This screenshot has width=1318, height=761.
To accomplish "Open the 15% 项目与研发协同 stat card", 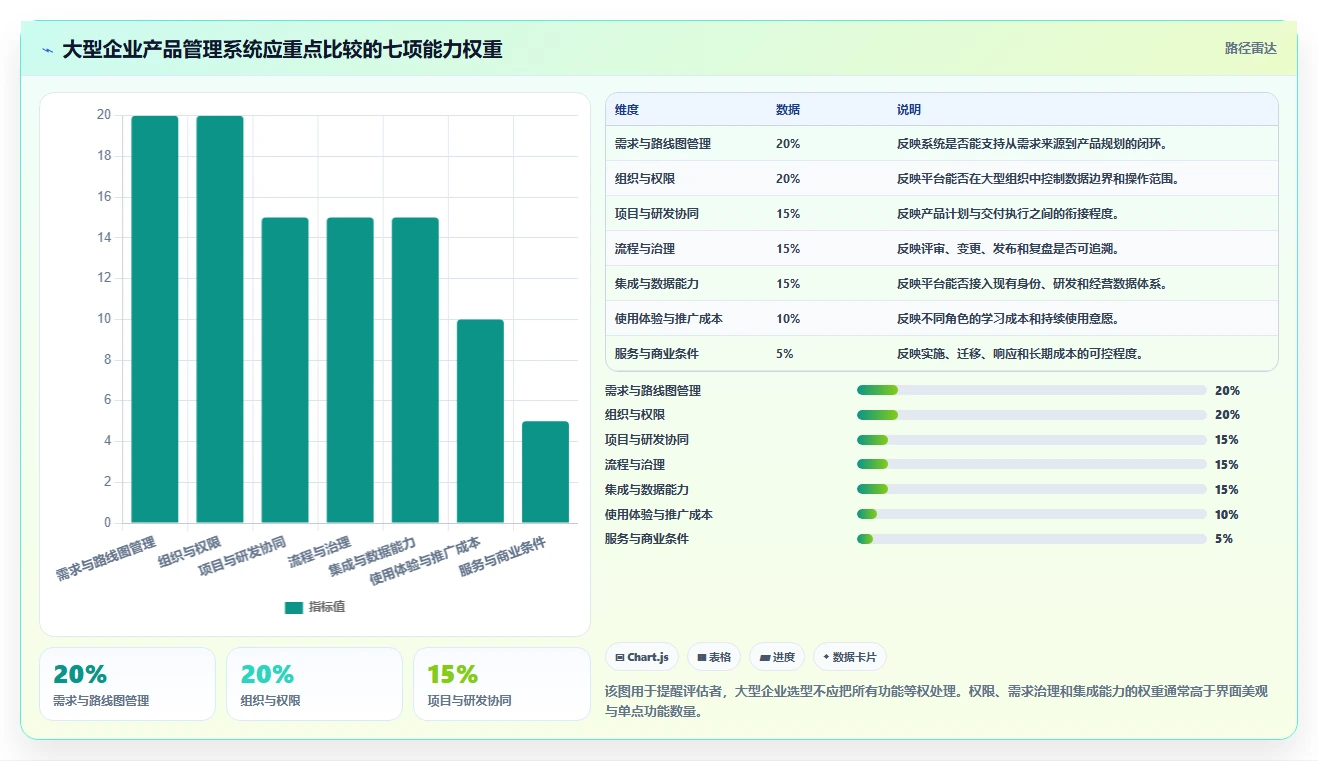I will pos(501,684).
